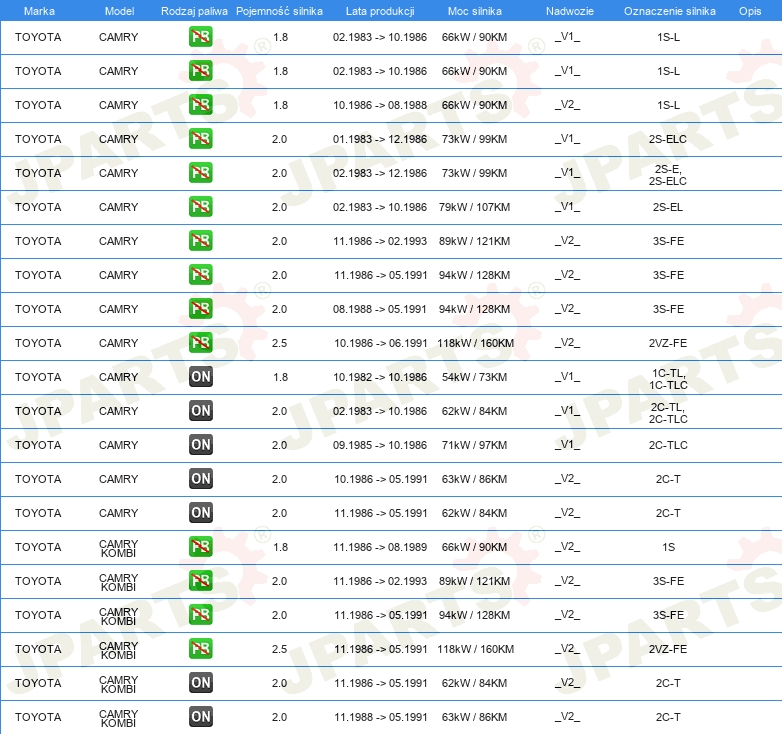Click the ON icon for the 2C-TL, 2C-TLC engine
This screenshot has width=782, height=734.
(201, 411)
